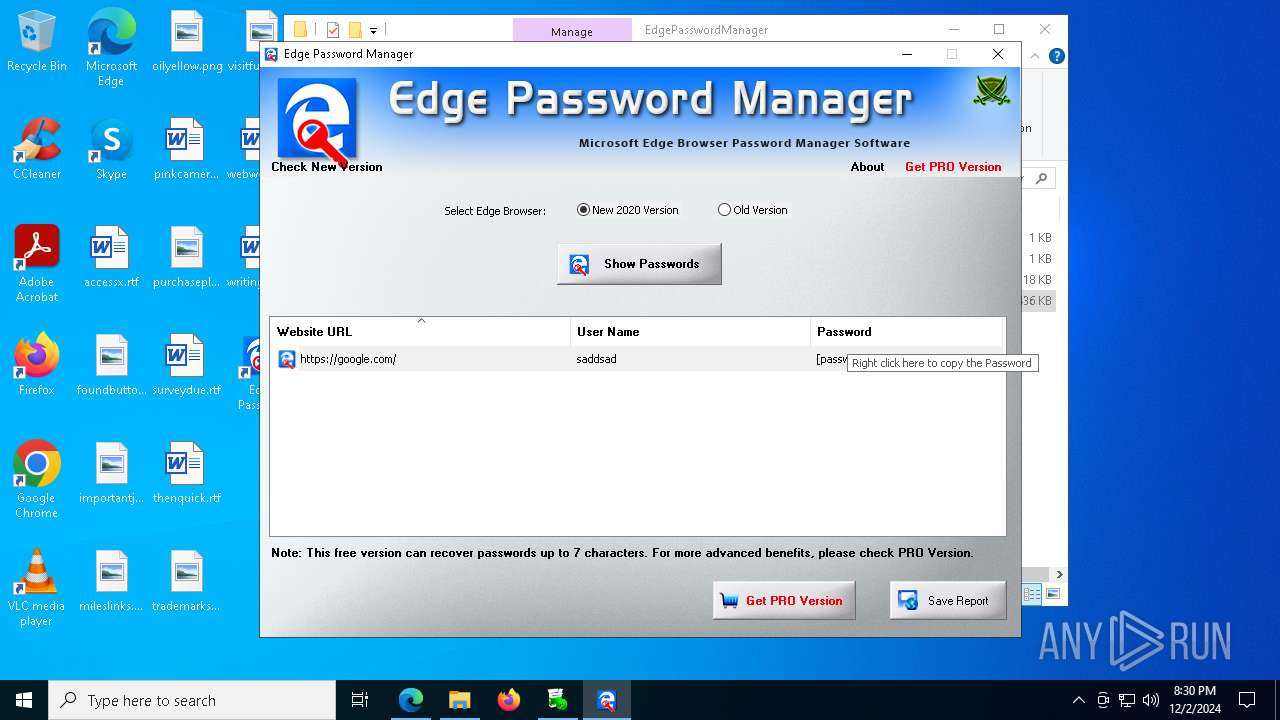1280x720 pixels.
Task: Select the trademarks... image file on desktop
Action: pos(187,582)
